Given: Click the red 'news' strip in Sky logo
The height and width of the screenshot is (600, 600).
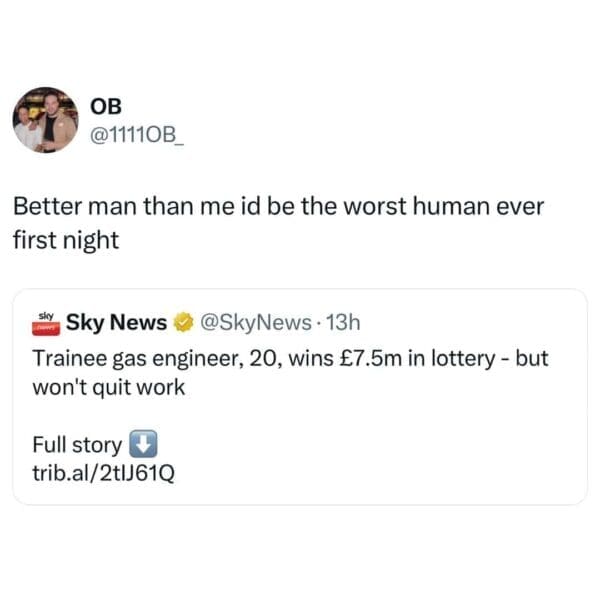Looking at the screenshot, I should (x=46, y=328).
